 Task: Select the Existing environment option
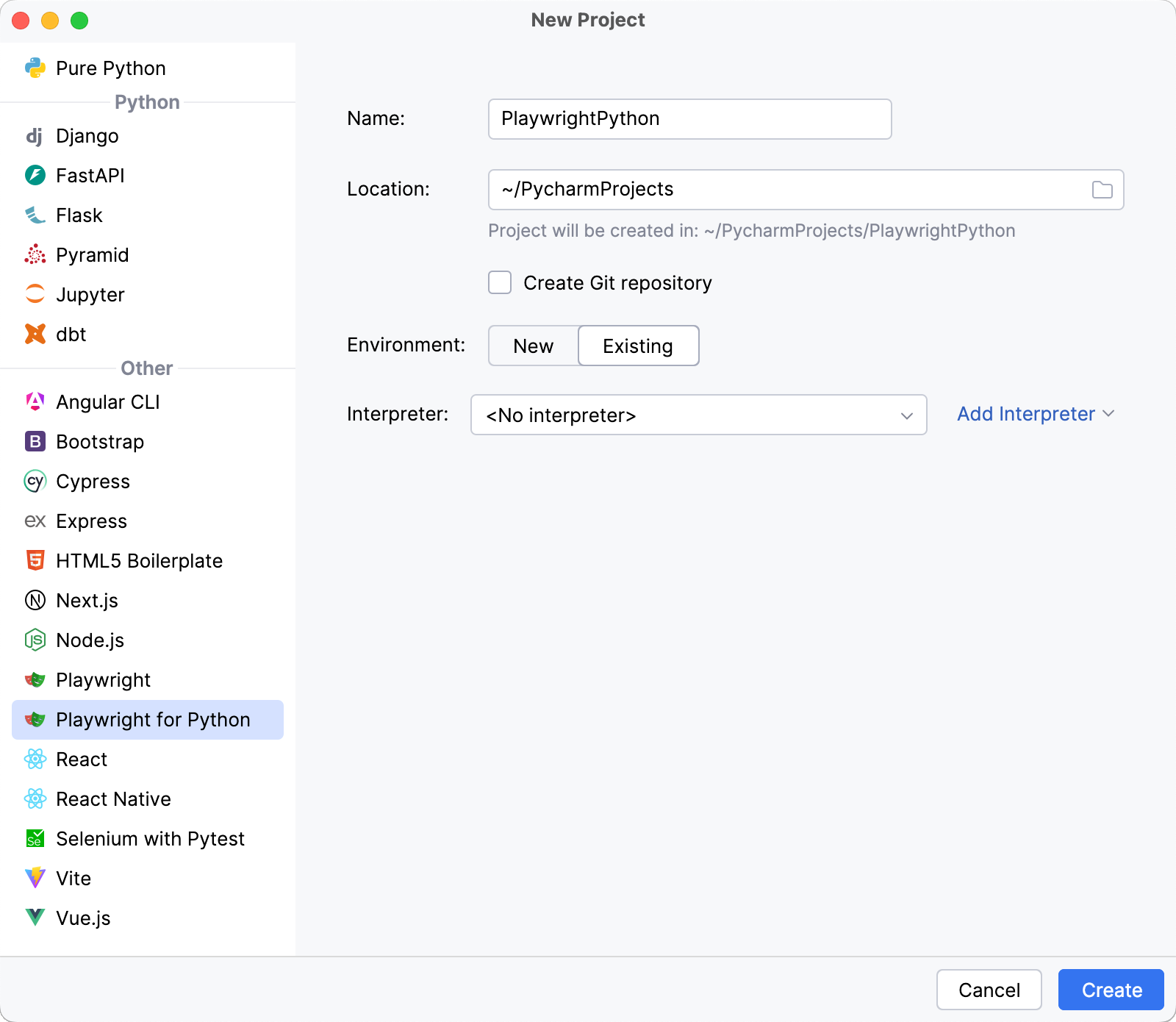coord(637,346)
